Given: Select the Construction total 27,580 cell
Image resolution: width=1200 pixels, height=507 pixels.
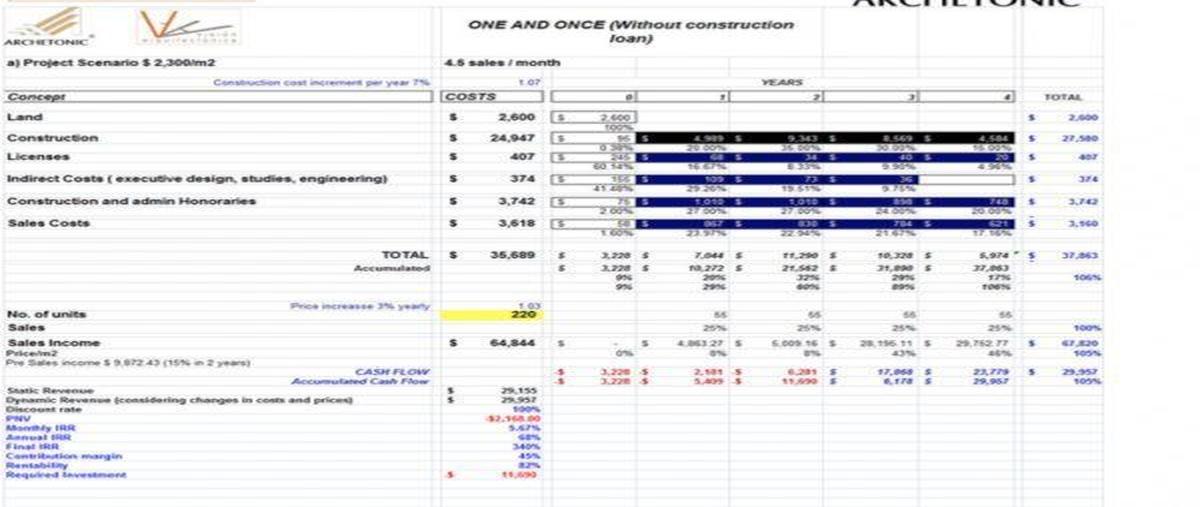Looking at the screenshot, I should (x=1082, y=138).
